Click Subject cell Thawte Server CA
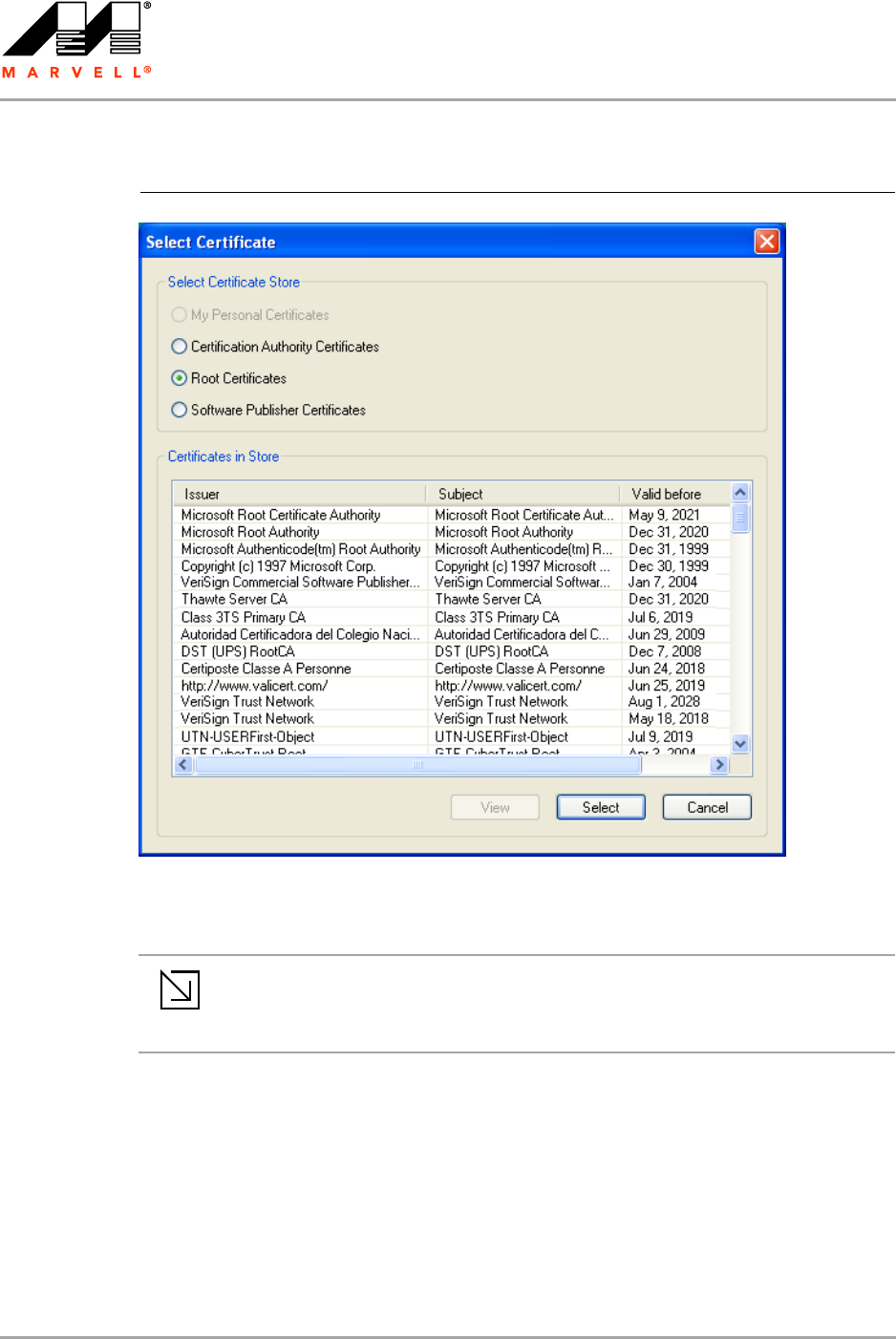This screenshot has width=896, height=1339. click(487, 599)
